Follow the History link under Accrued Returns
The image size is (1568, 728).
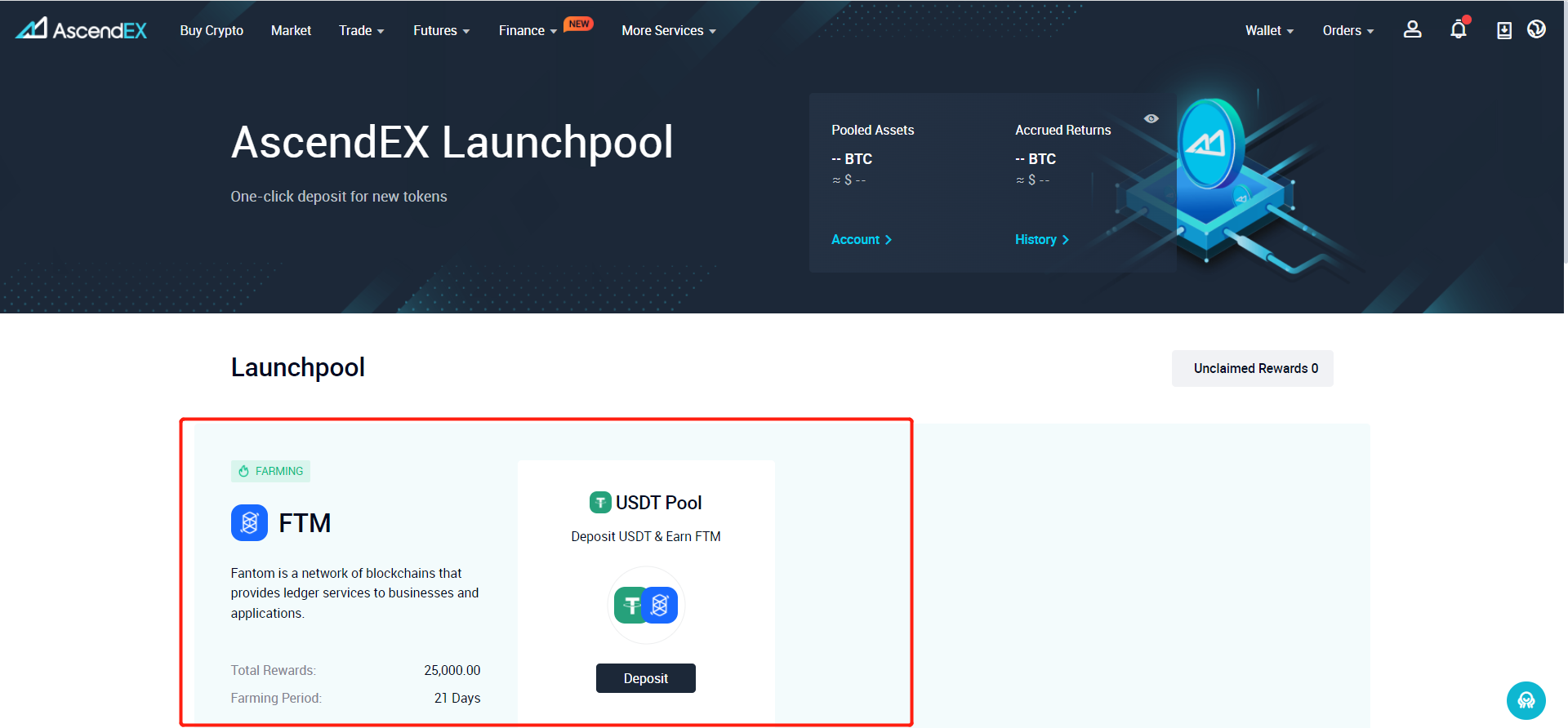pos(1042,239)
